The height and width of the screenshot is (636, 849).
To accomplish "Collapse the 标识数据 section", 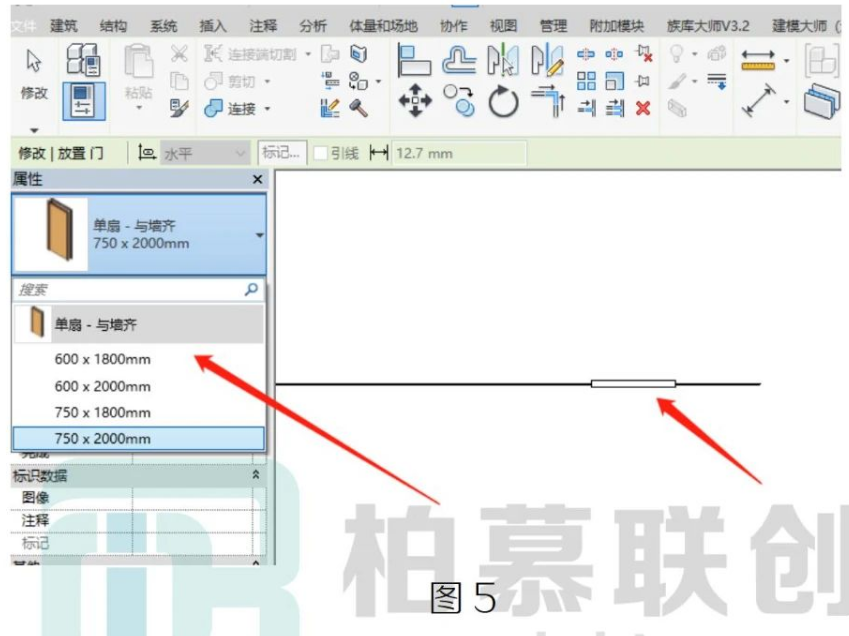I will [256, 475].
